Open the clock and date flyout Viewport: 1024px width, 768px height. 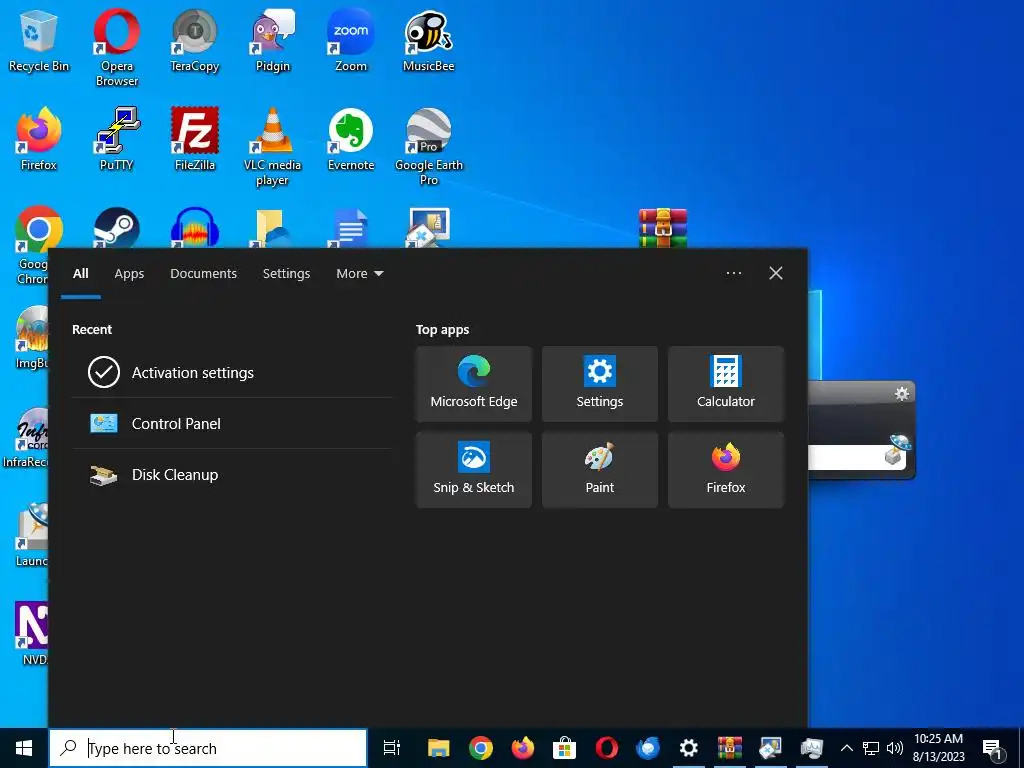[x=938, y=748]
